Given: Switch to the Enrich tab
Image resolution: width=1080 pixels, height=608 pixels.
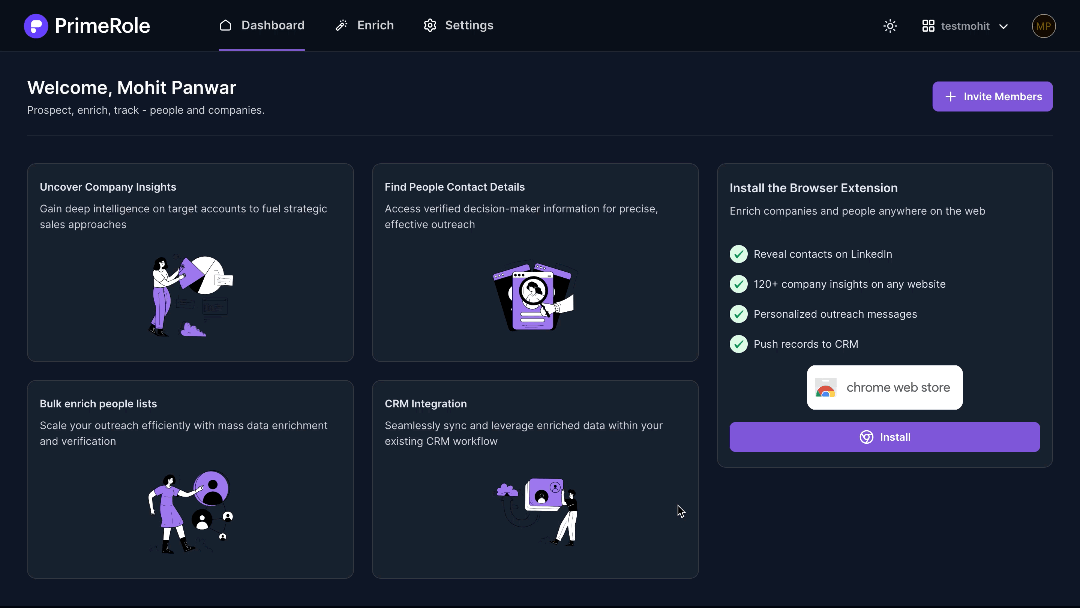Looking at the screenshot, I should pyautogui.click(x=365, y=25).
